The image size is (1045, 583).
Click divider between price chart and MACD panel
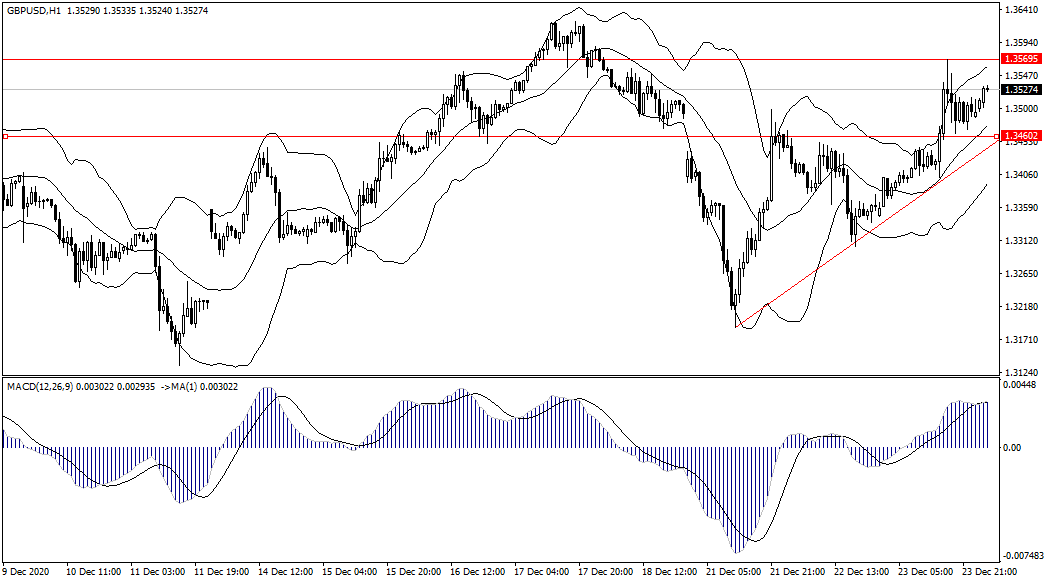[500, 377]
